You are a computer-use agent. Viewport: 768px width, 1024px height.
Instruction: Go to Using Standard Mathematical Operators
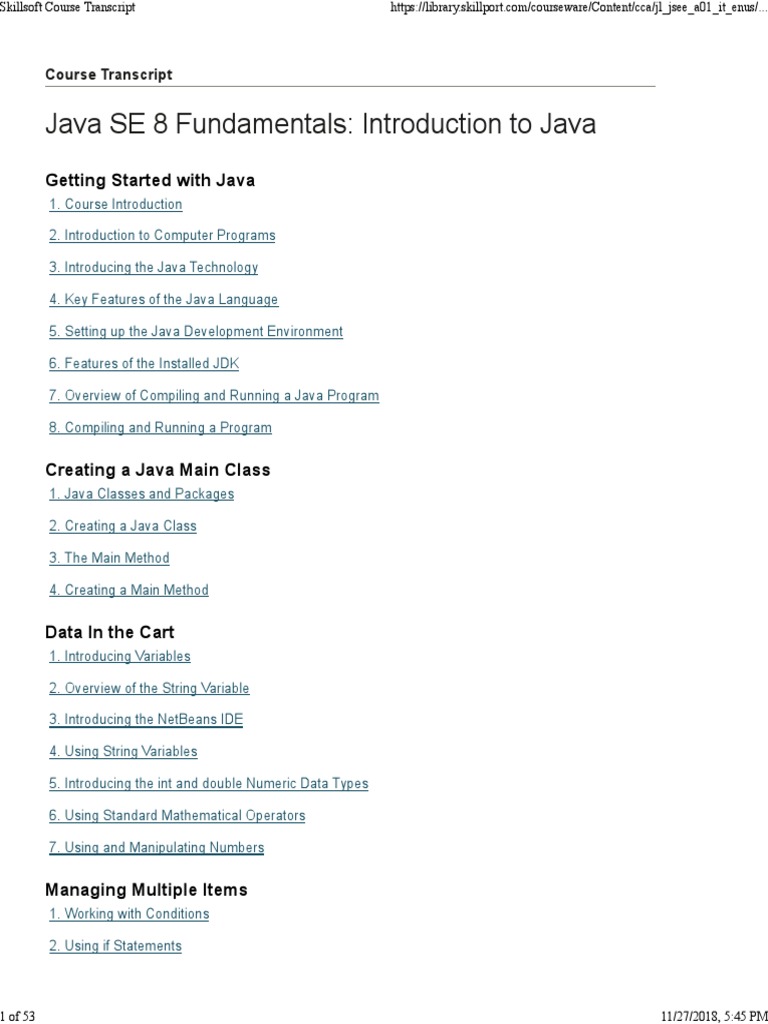[x=177, y=815]
